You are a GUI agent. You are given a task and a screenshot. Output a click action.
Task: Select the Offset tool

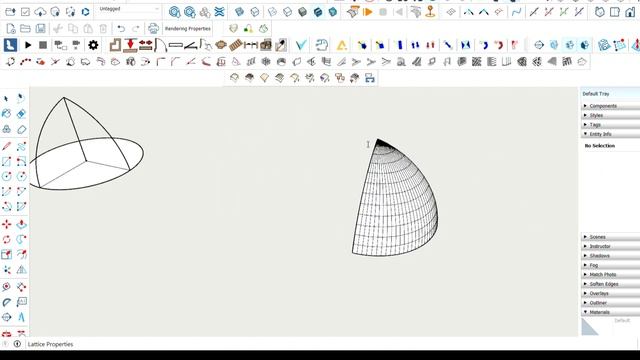(x=21, y=255)
